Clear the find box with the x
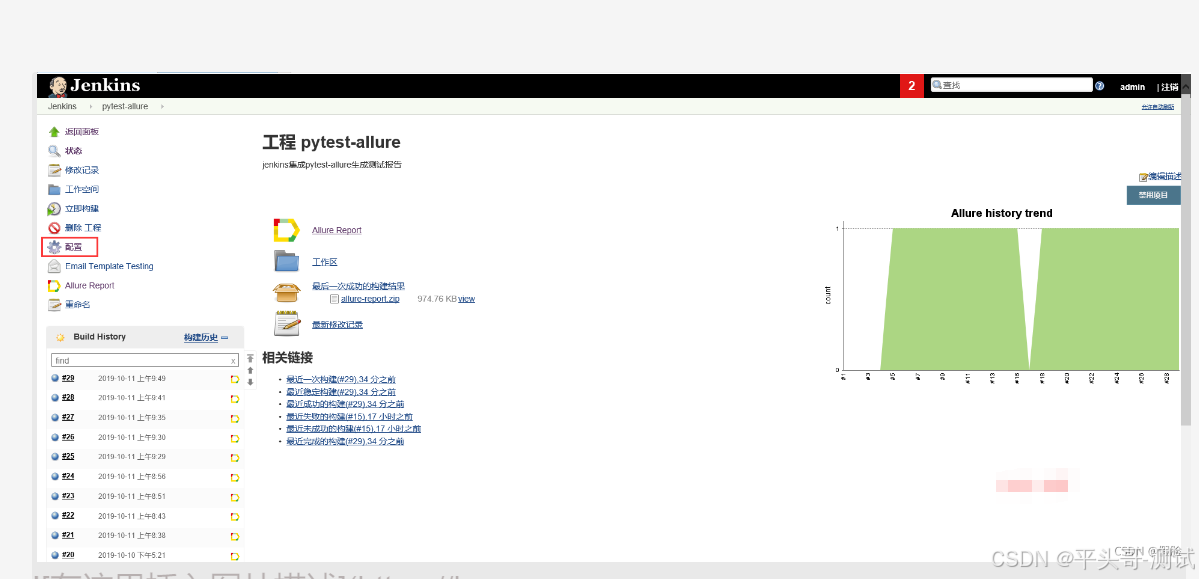 click(x=233, y=360)
